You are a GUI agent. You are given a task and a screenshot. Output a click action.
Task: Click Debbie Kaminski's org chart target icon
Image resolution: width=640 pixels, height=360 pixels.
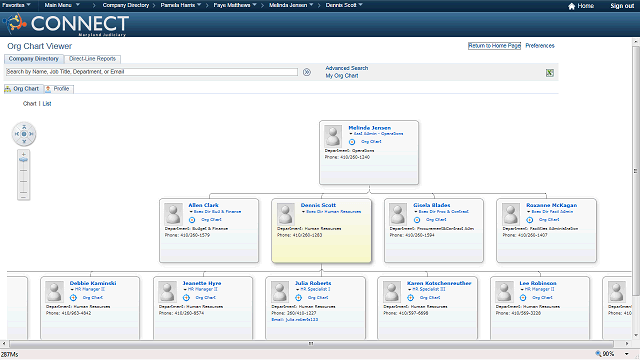(x=73, y=298)
